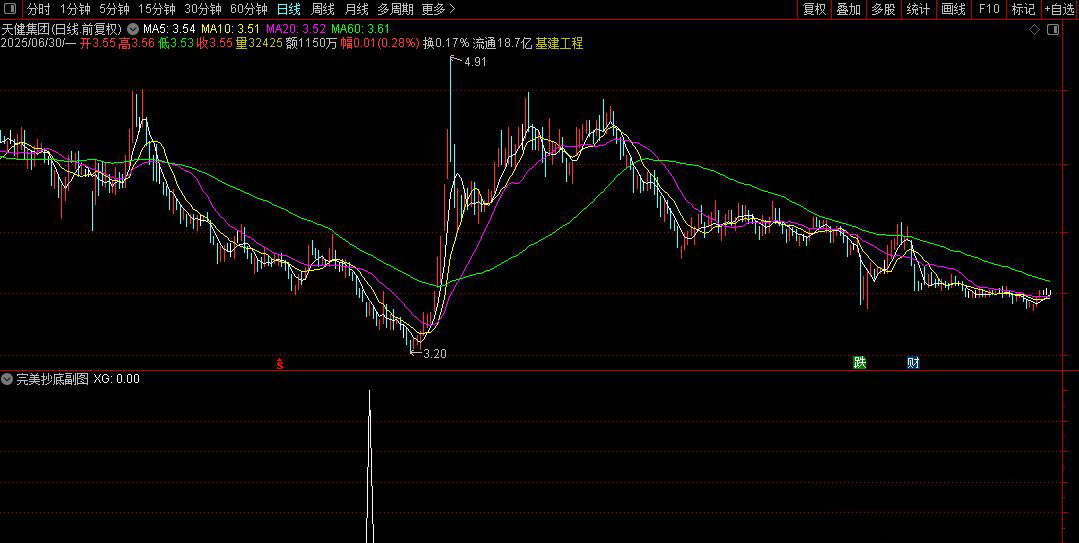Click the MA10: 3.51 label
This screenshot has height=543, width=1079.
(230, 30)
